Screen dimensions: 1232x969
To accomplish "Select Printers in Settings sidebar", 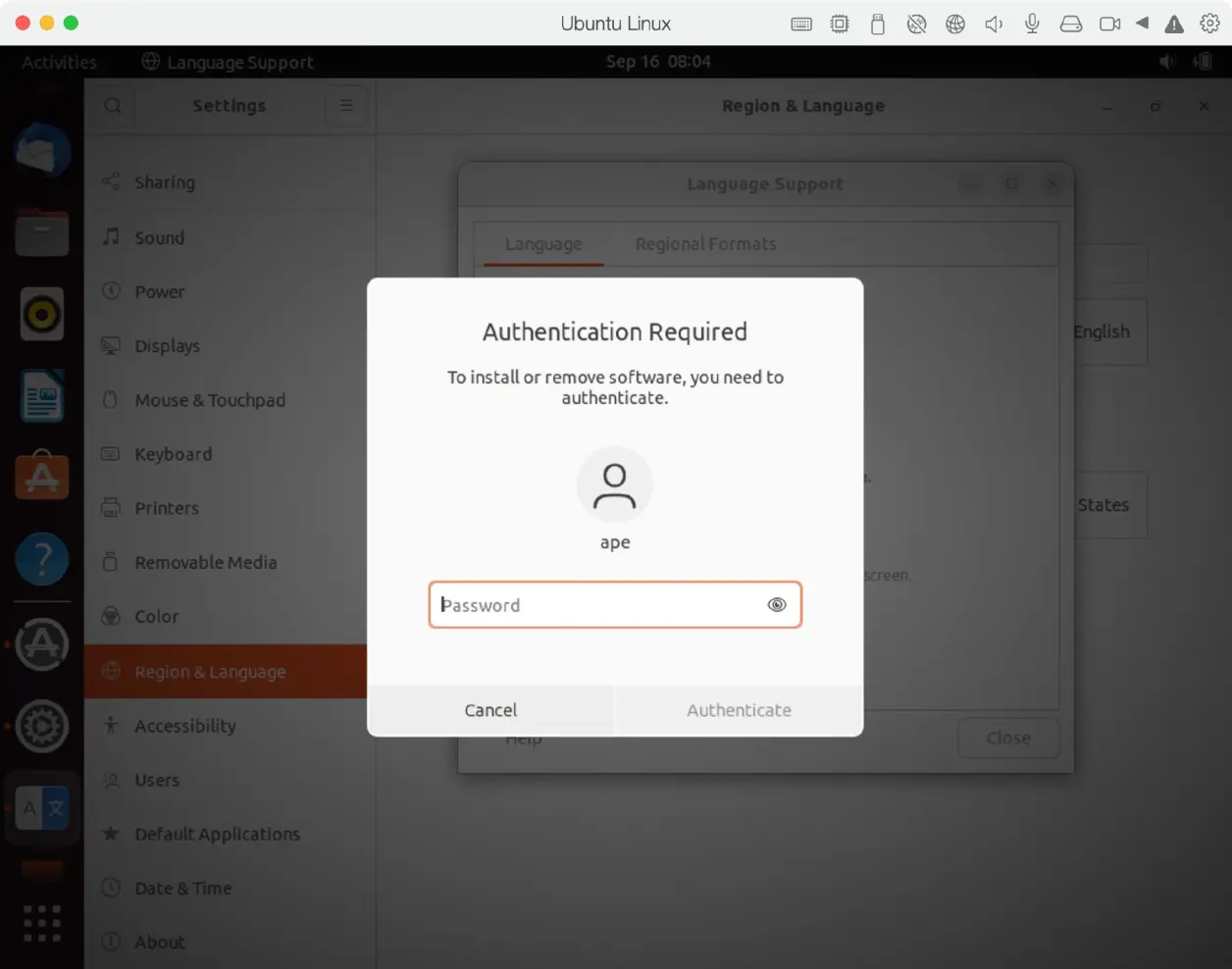I will [230, 508].
